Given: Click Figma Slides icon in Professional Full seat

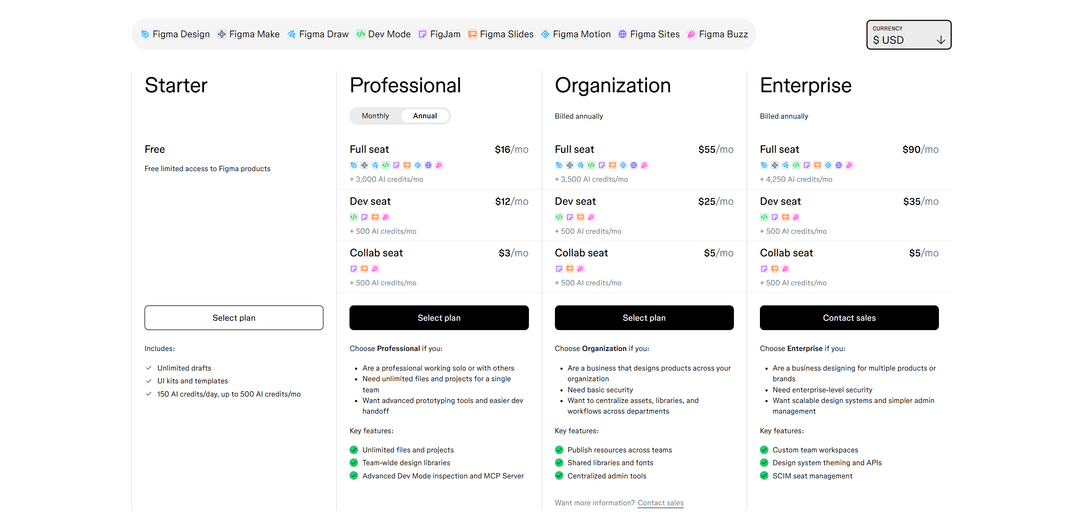Looking at the screenshot, I should pos(407,165).
